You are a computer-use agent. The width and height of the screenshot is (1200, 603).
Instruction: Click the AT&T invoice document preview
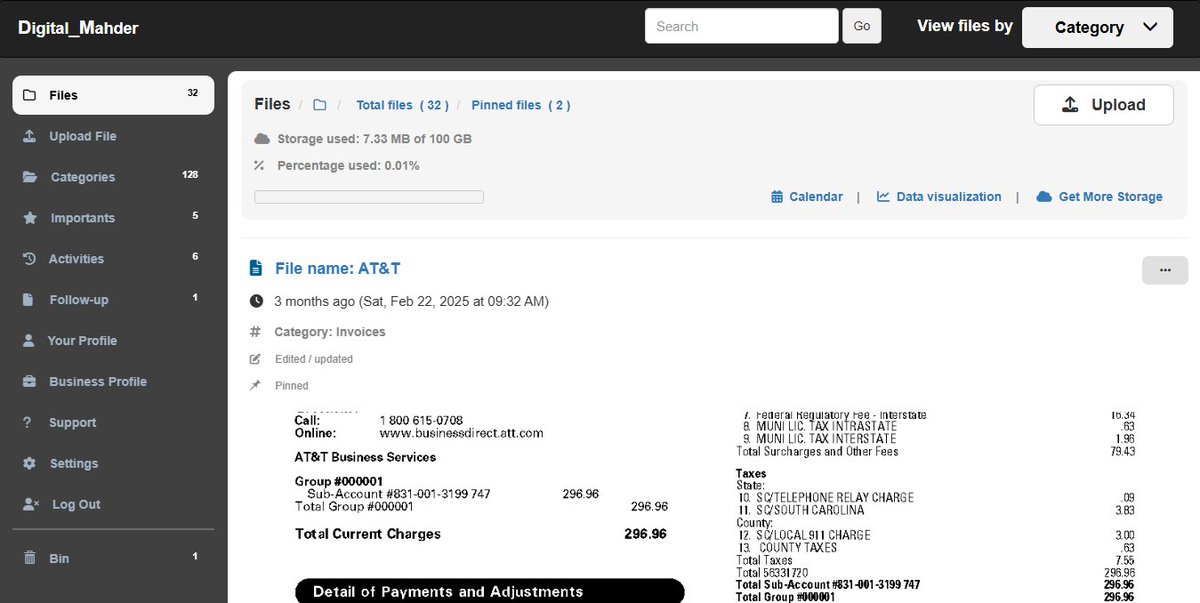point(714,506)
